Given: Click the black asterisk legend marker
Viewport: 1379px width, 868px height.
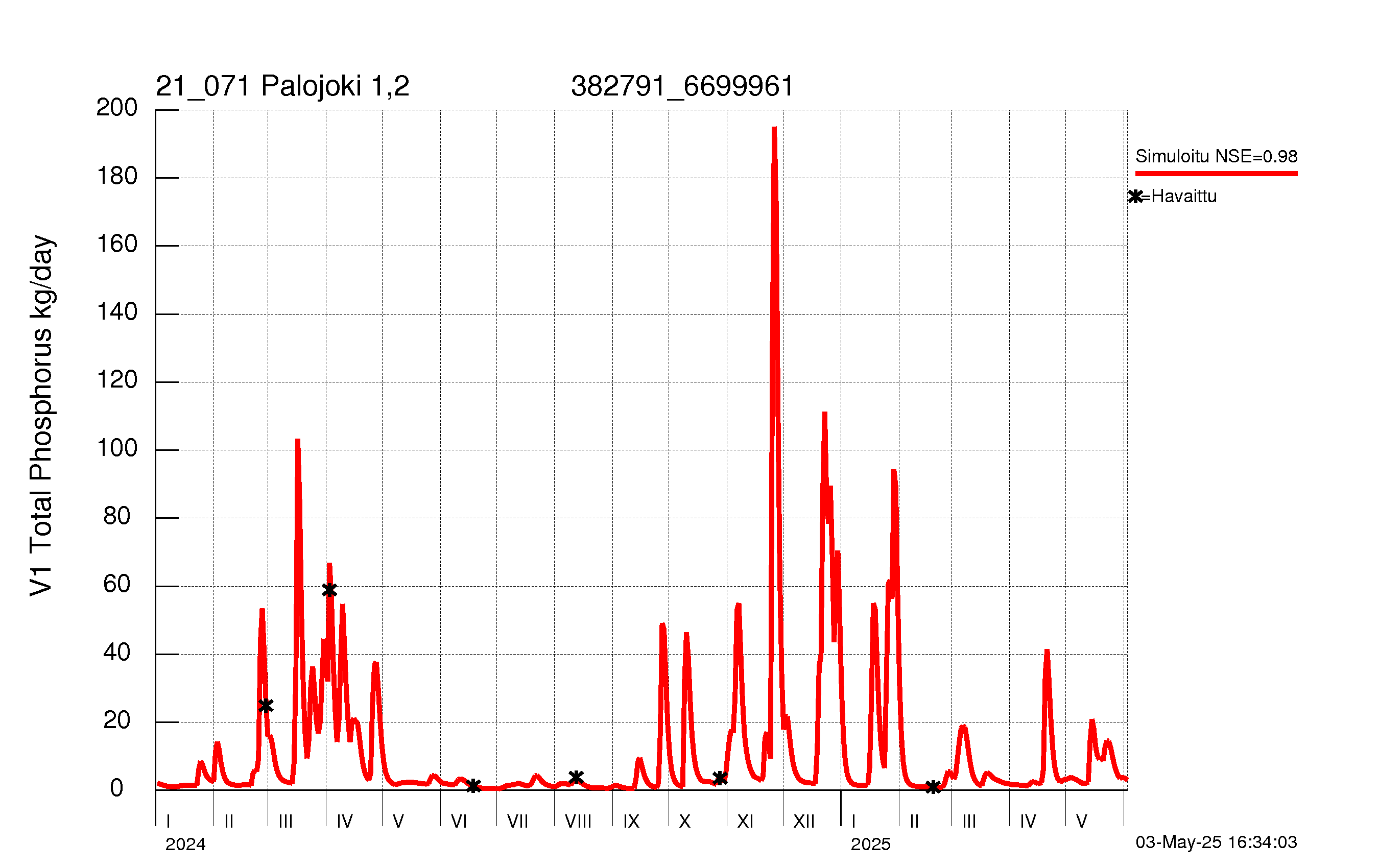Looking at the screenshot, I should pos(1135,197).
